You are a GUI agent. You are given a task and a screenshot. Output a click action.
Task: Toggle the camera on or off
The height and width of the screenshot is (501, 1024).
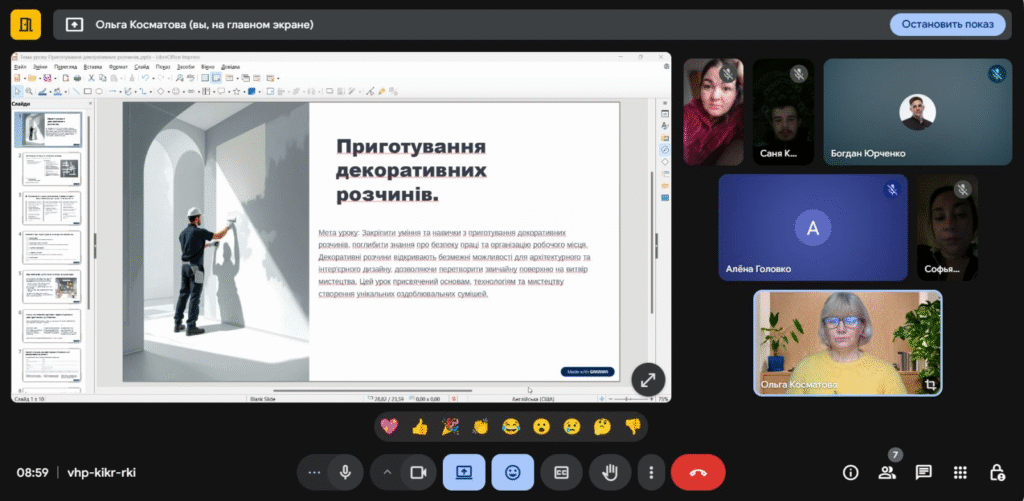(x=419, y=472)
